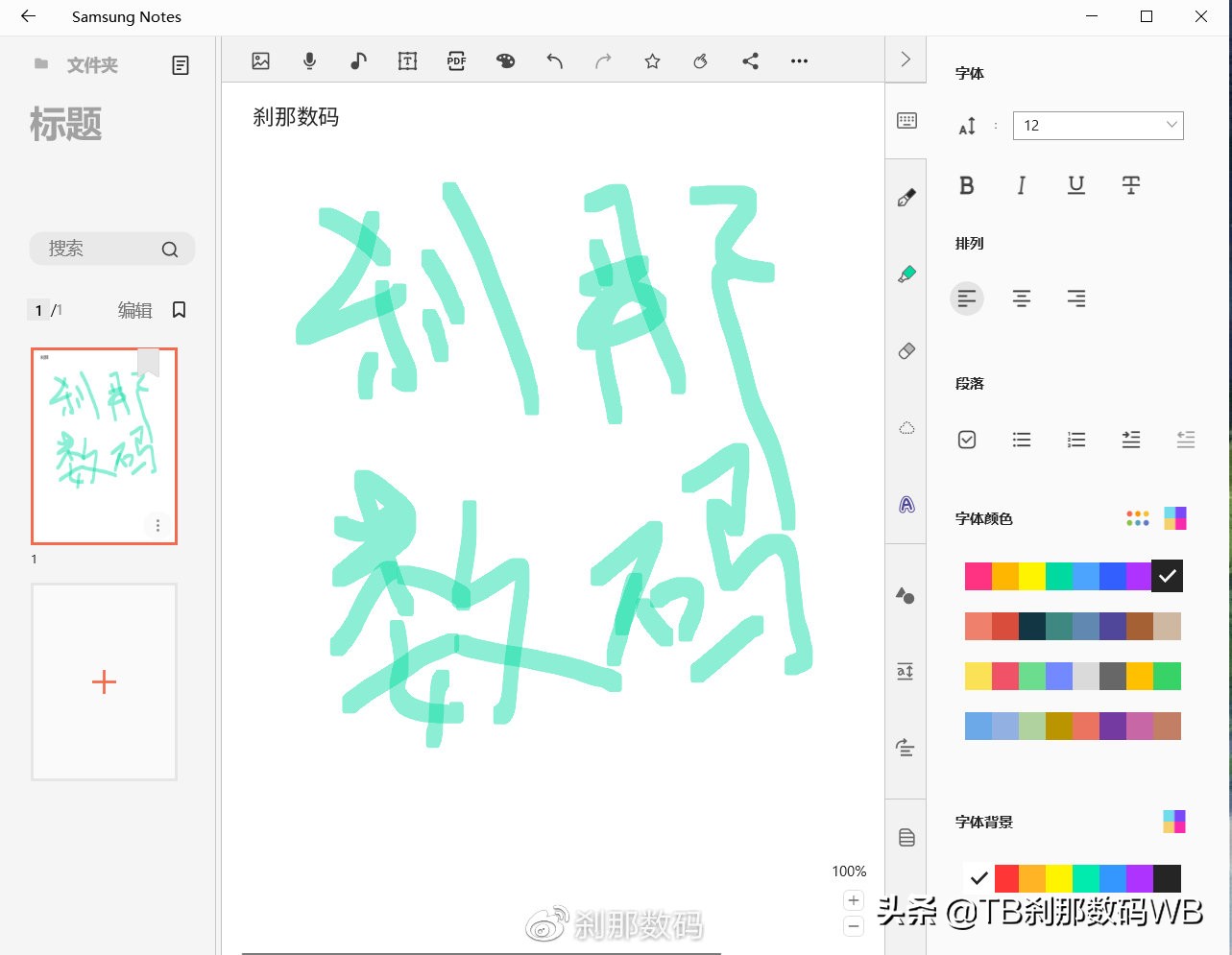Add the note to favorites with the star
The height and width of the screenshot is (955, 1232).
(652, 60)
